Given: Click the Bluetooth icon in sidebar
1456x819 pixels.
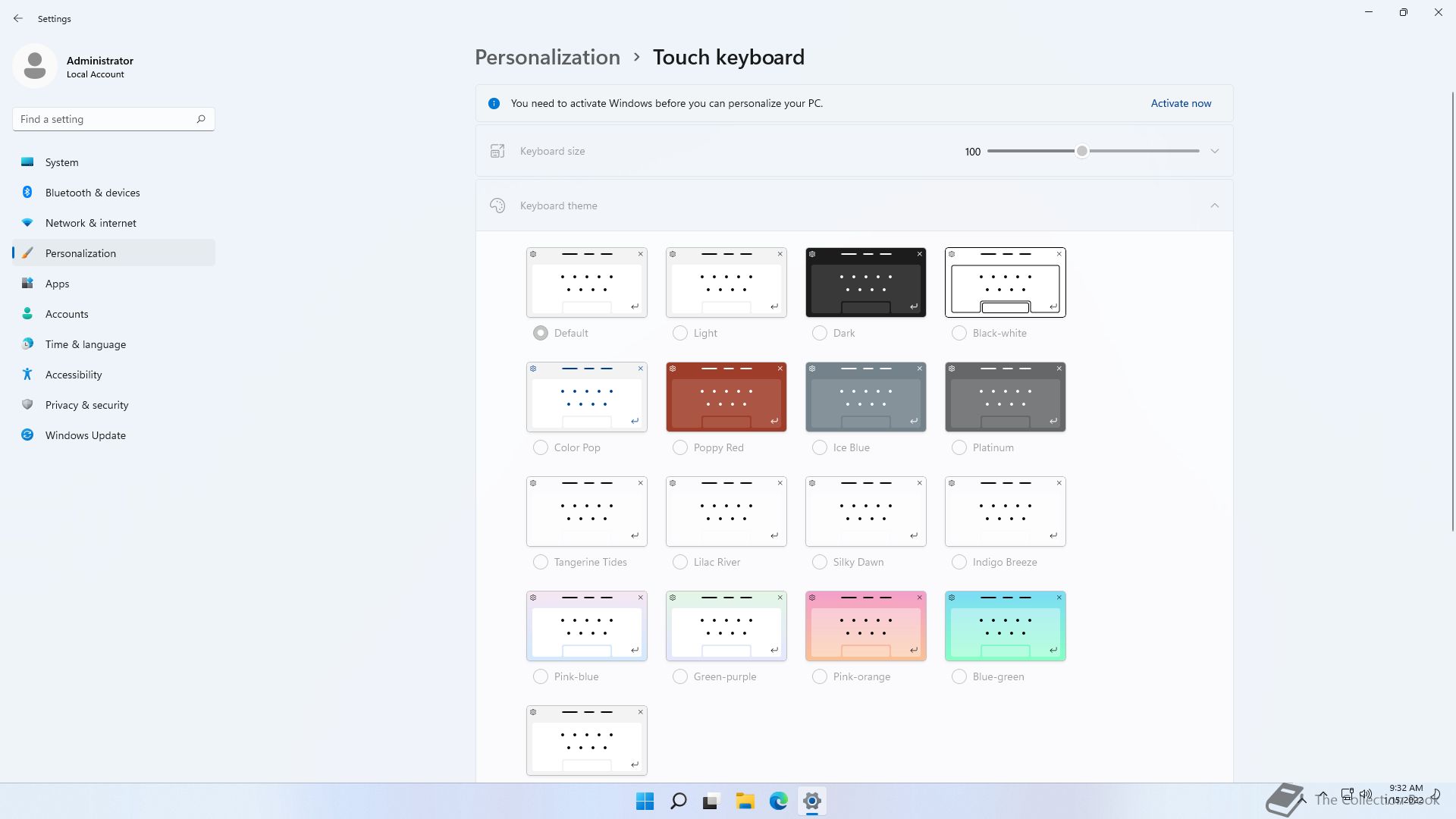Looking at the screenshot, I should point(27,193).
